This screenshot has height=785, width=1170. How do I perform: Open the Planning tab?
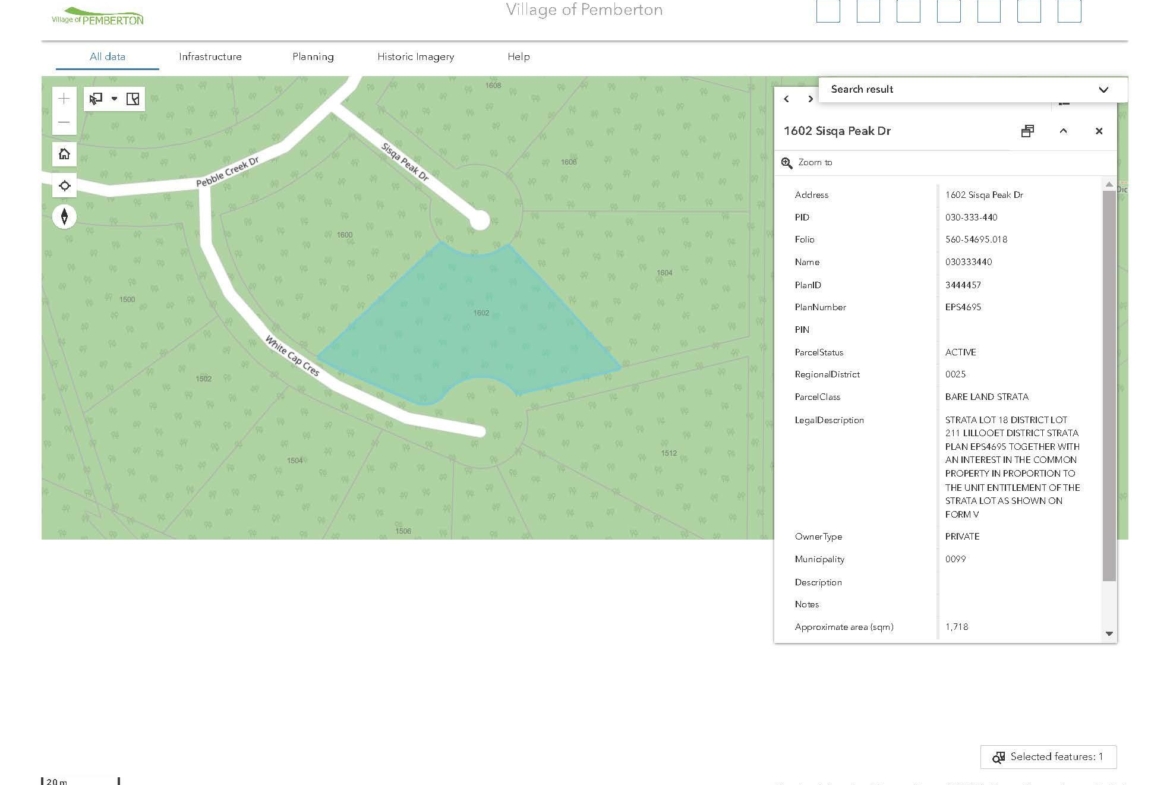[313, 57]
